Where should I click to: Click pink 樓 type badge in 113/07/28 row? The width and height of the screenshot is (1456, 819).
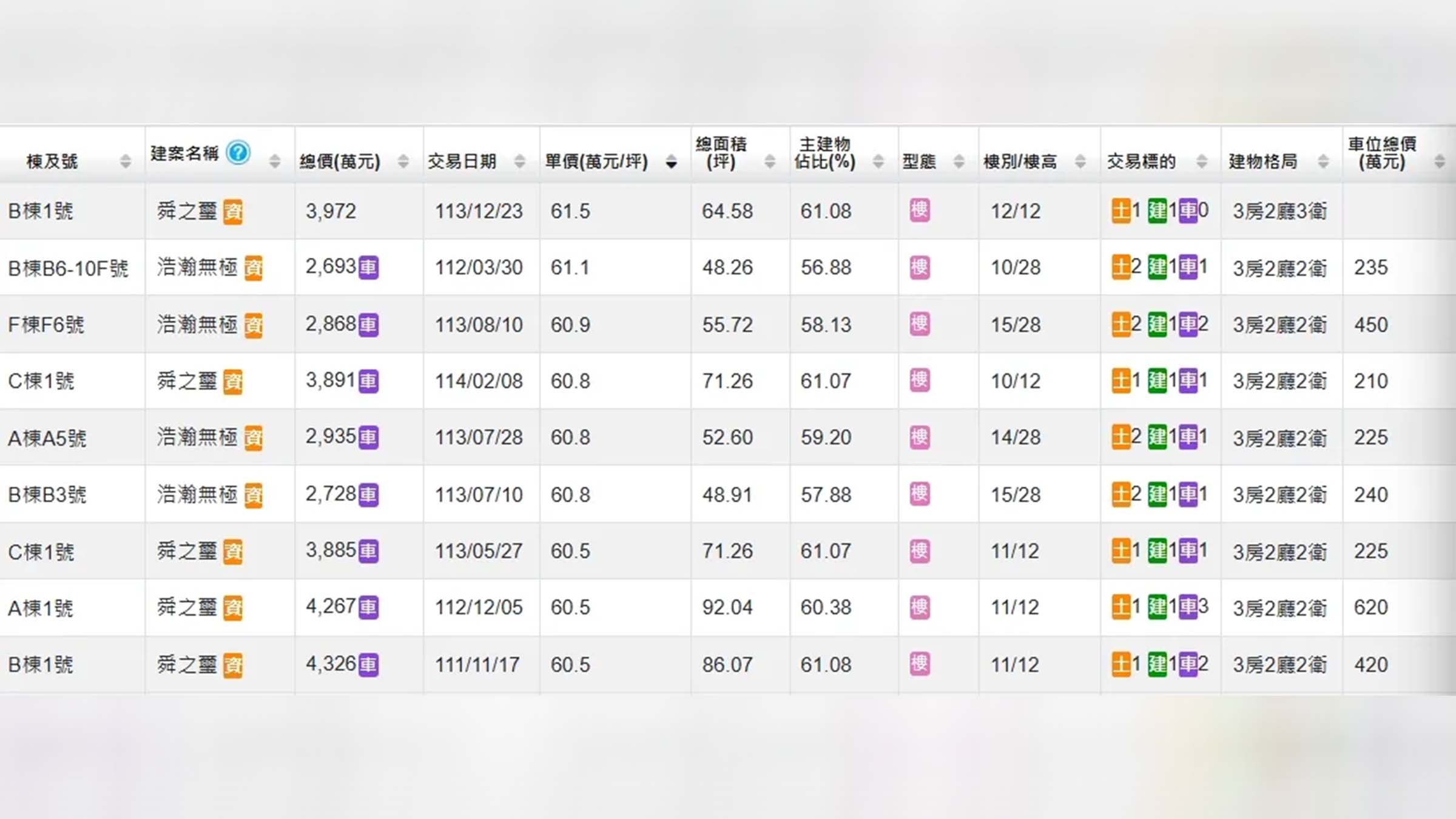(920, 437)
